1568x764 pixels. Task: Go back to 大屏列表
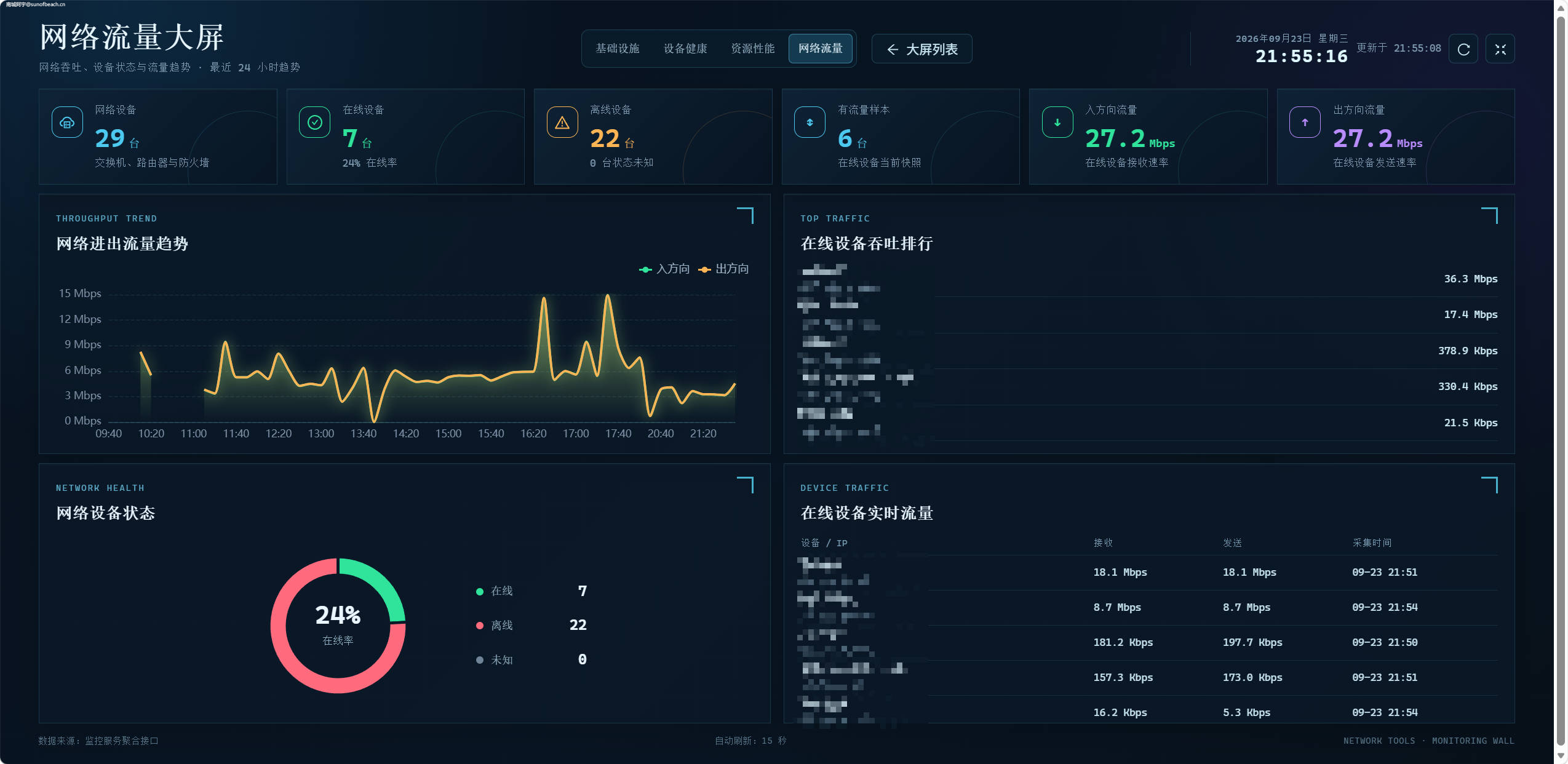[921, 49]
